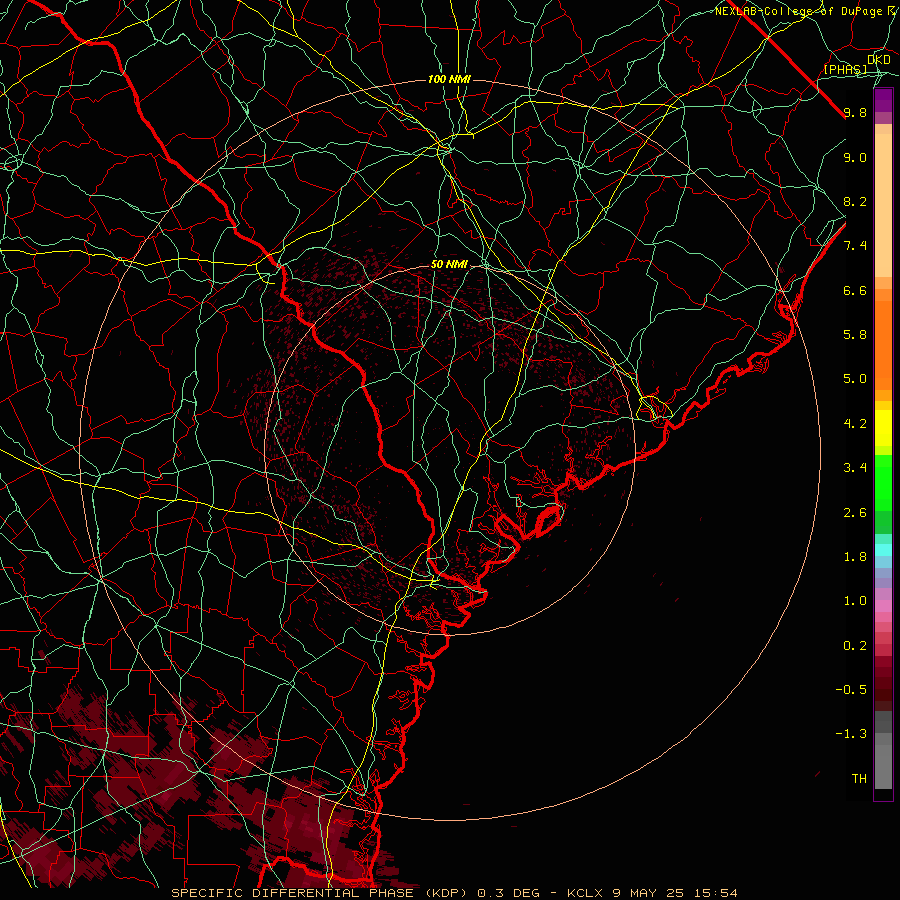Click the 1.0 value on the color scale
This screenshot has width=900, height=900.
(855, 601)
